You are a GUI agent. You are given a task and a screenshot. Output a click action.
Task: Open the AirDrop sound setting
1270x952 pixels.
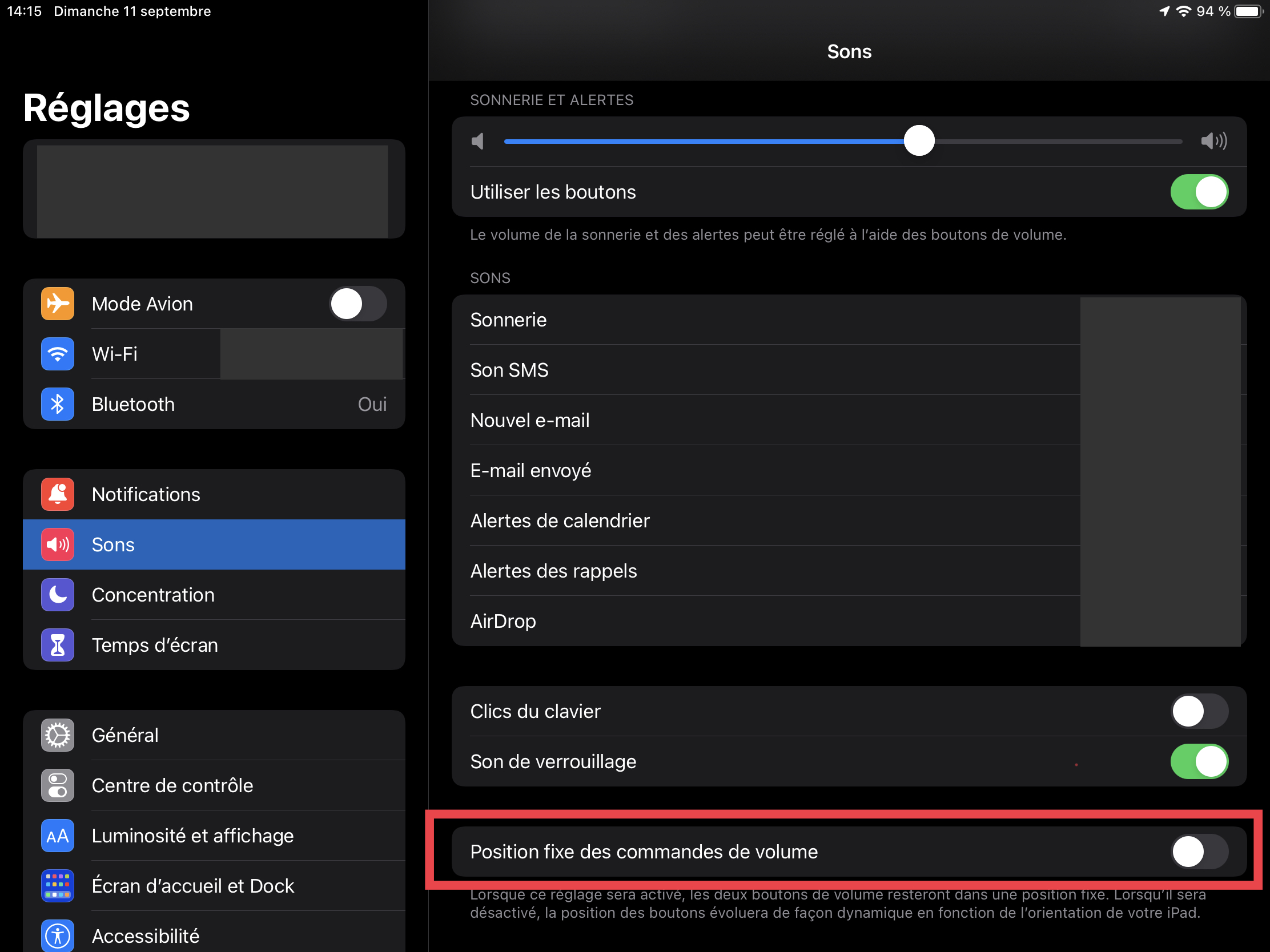pyautogui.click(x=769, y=621)
